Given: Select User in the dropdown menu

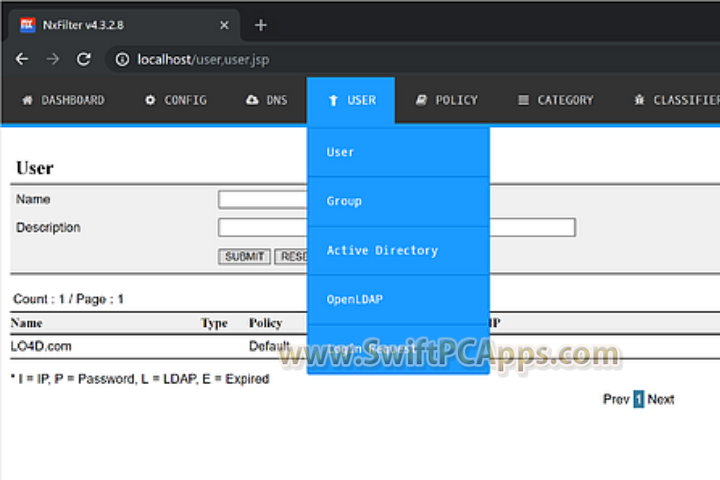Looking at the screenshot, I should point(398,152).
